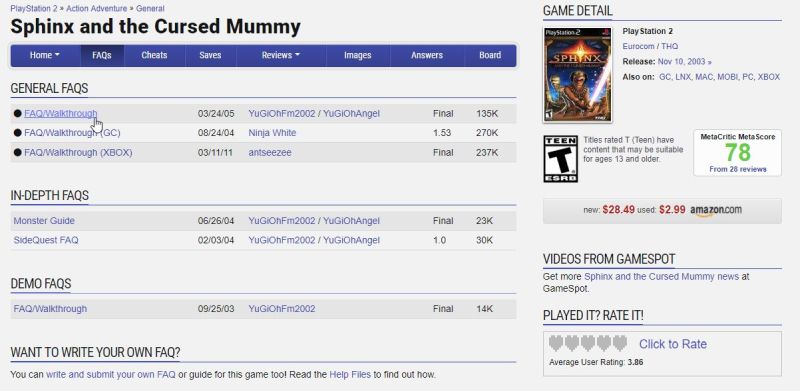Open the Help Files link
800x391 pixels.
click(x=350, y=374)
